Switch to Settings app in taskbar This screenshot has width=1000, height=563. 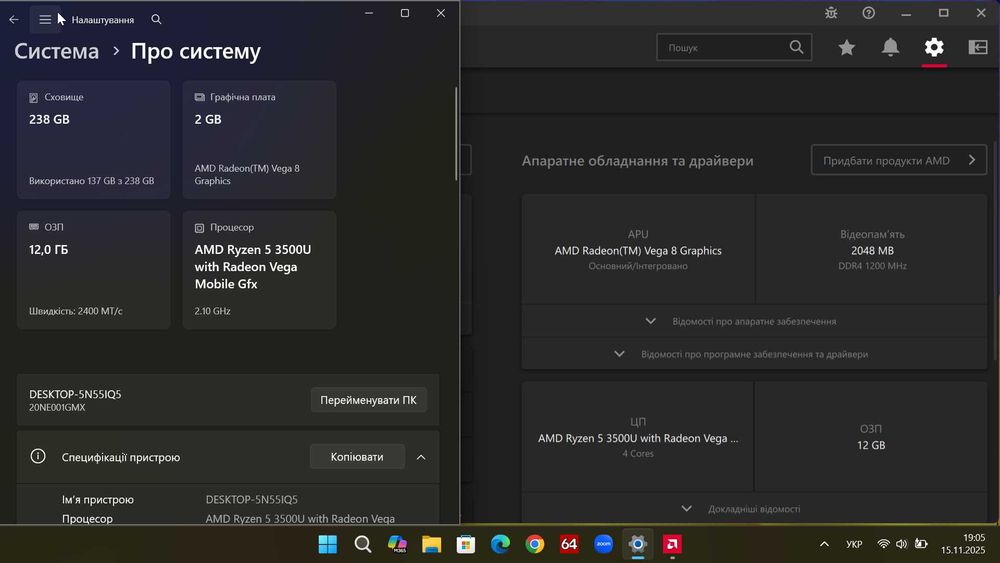tap(638, 544)
